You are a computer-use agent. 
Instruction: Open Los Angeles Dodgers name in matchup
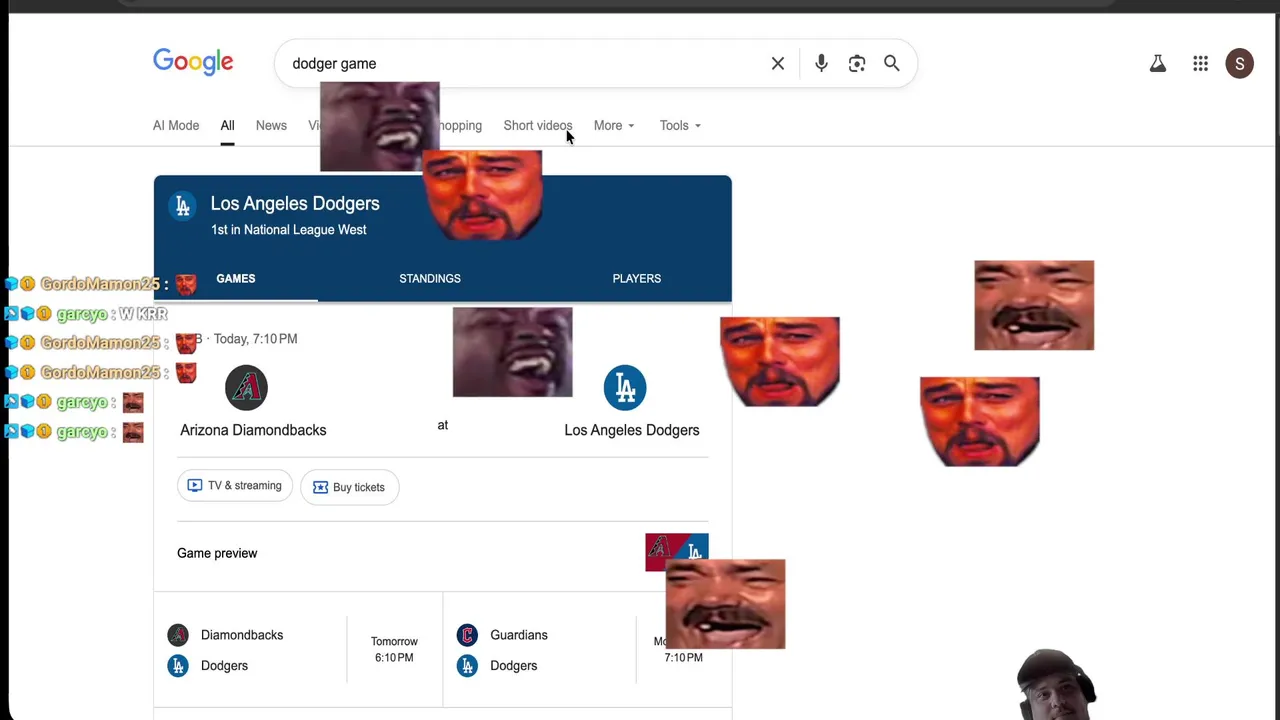coord(632,430)
